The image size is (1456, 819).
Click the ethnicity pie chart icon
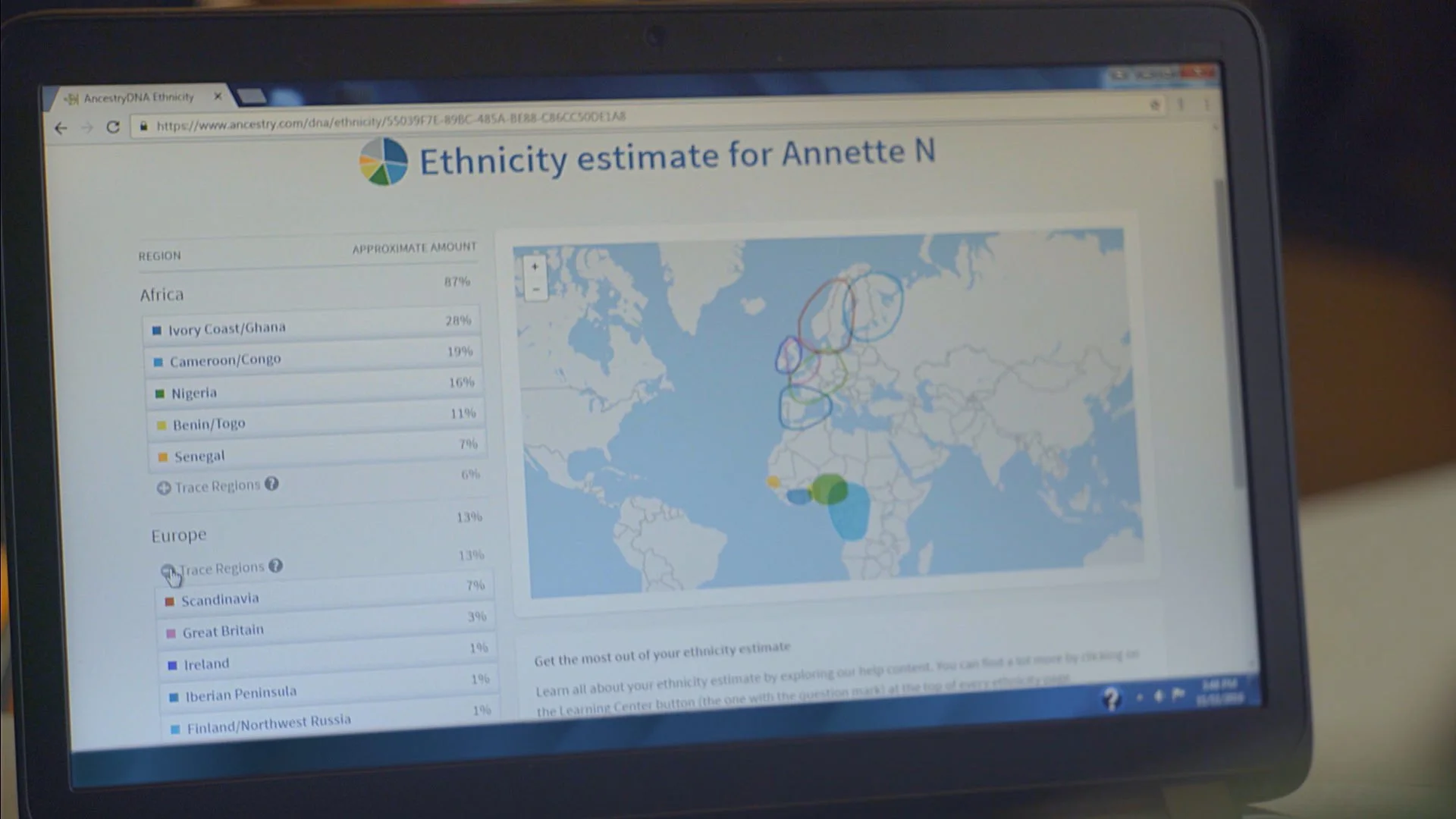click(383, 162)
